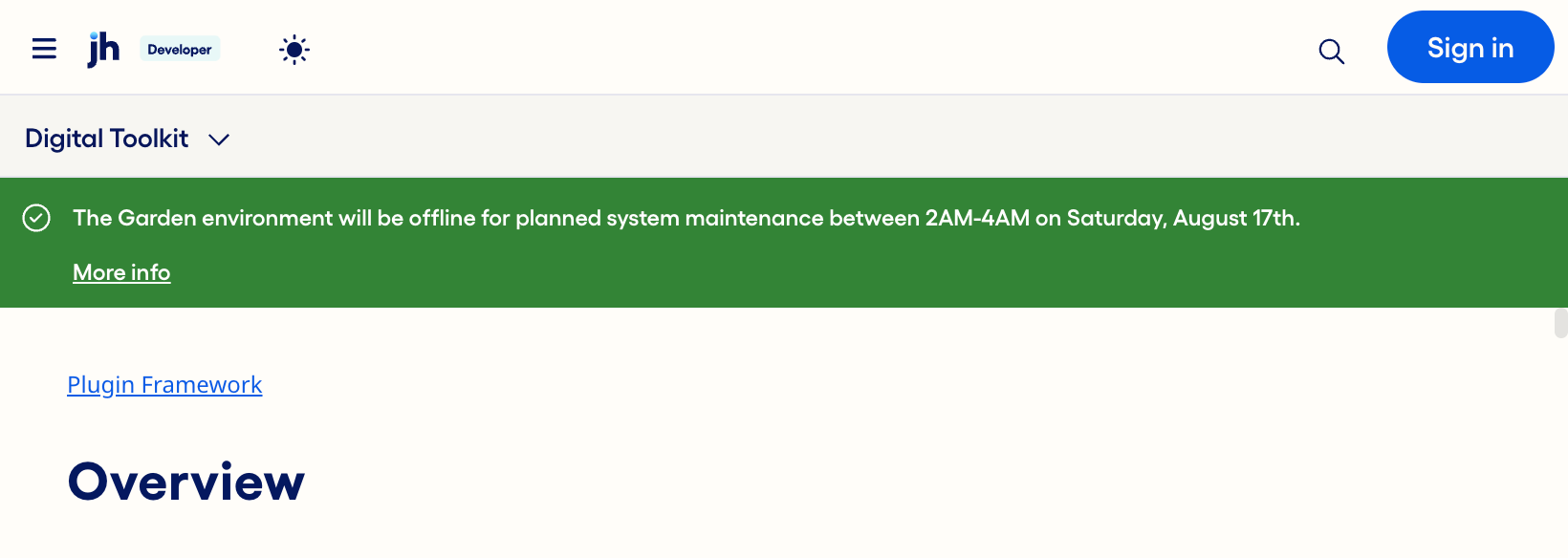This screenshot has height=558, width=1568.
Task: Click the word Saturday in banner
Action: (1116, 219)
